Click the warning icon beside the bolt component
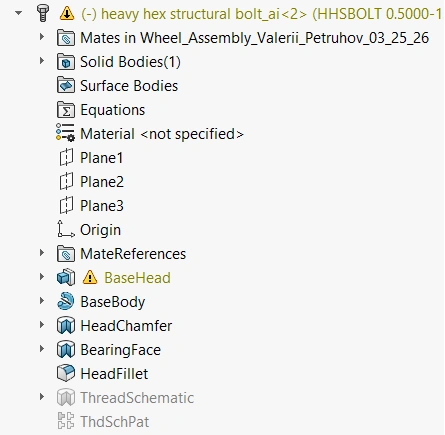The width and height of the screenshot is (445, 435). pyautogui.click(x=67, y=14)
